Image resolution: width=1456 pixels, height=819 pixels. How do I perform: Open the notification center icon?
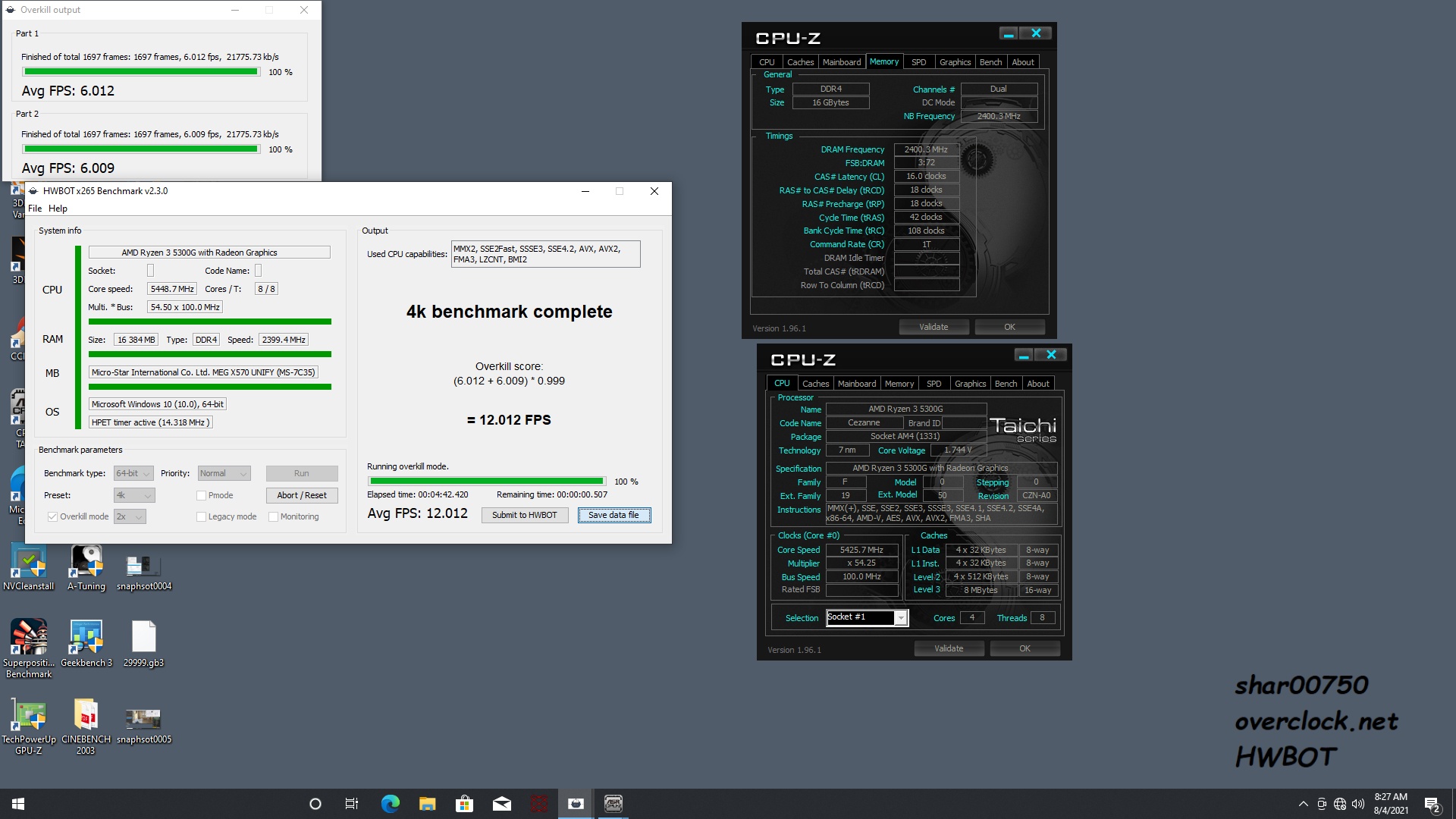point(1432,804)
